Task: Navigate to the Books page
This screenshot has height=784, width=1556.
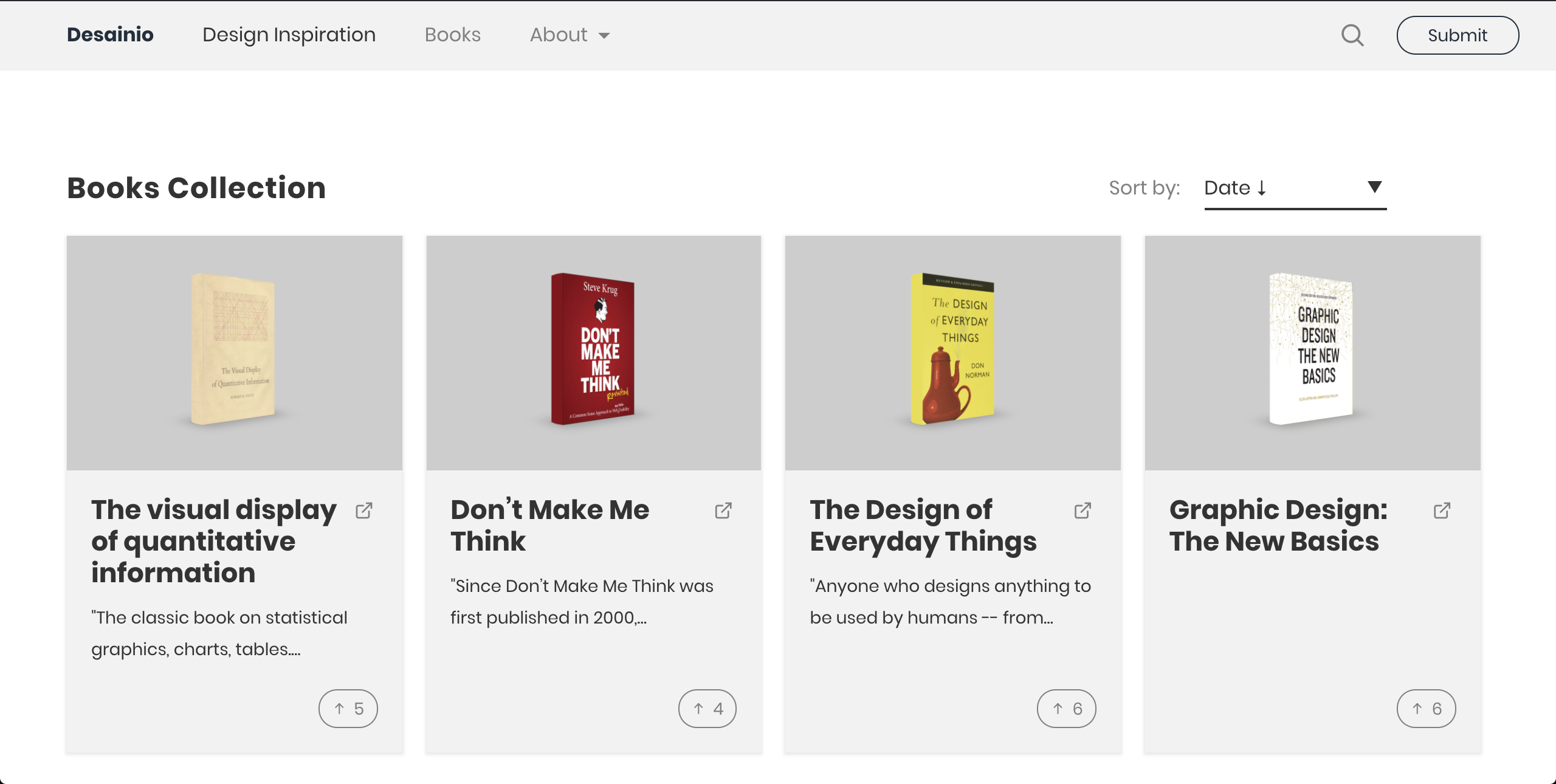Action: [x=452, y=35]
